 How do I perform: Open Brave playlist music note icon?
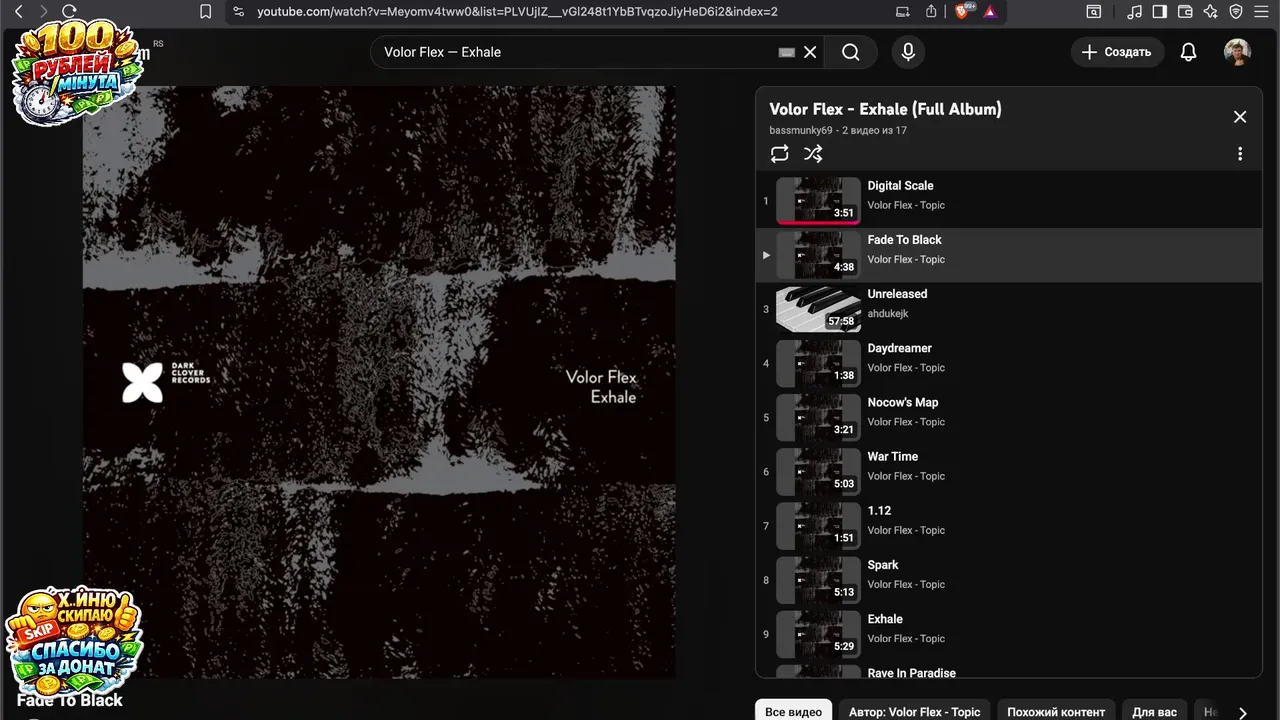1134,11
